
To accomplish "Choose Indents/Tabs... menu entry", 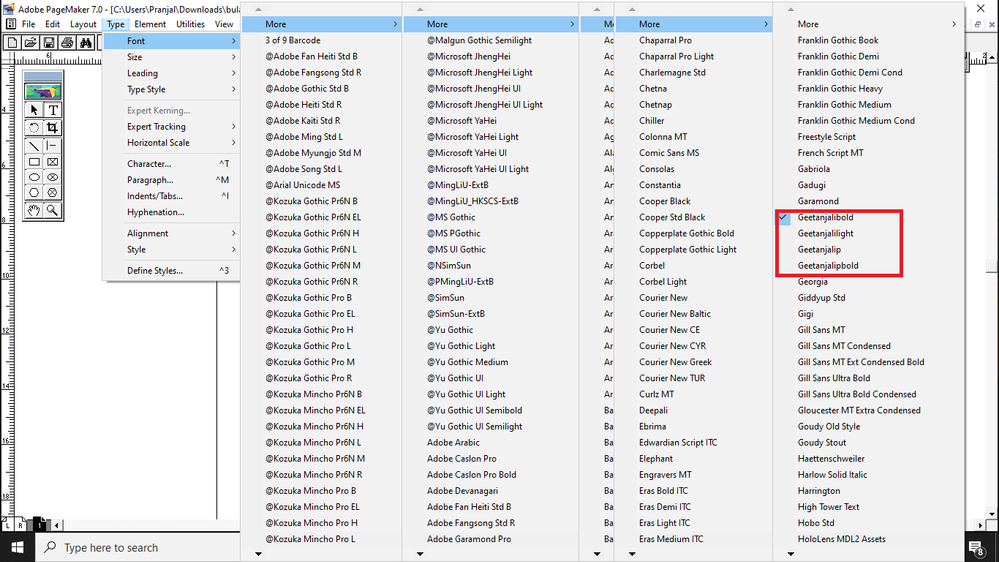I will pos(171,196).
